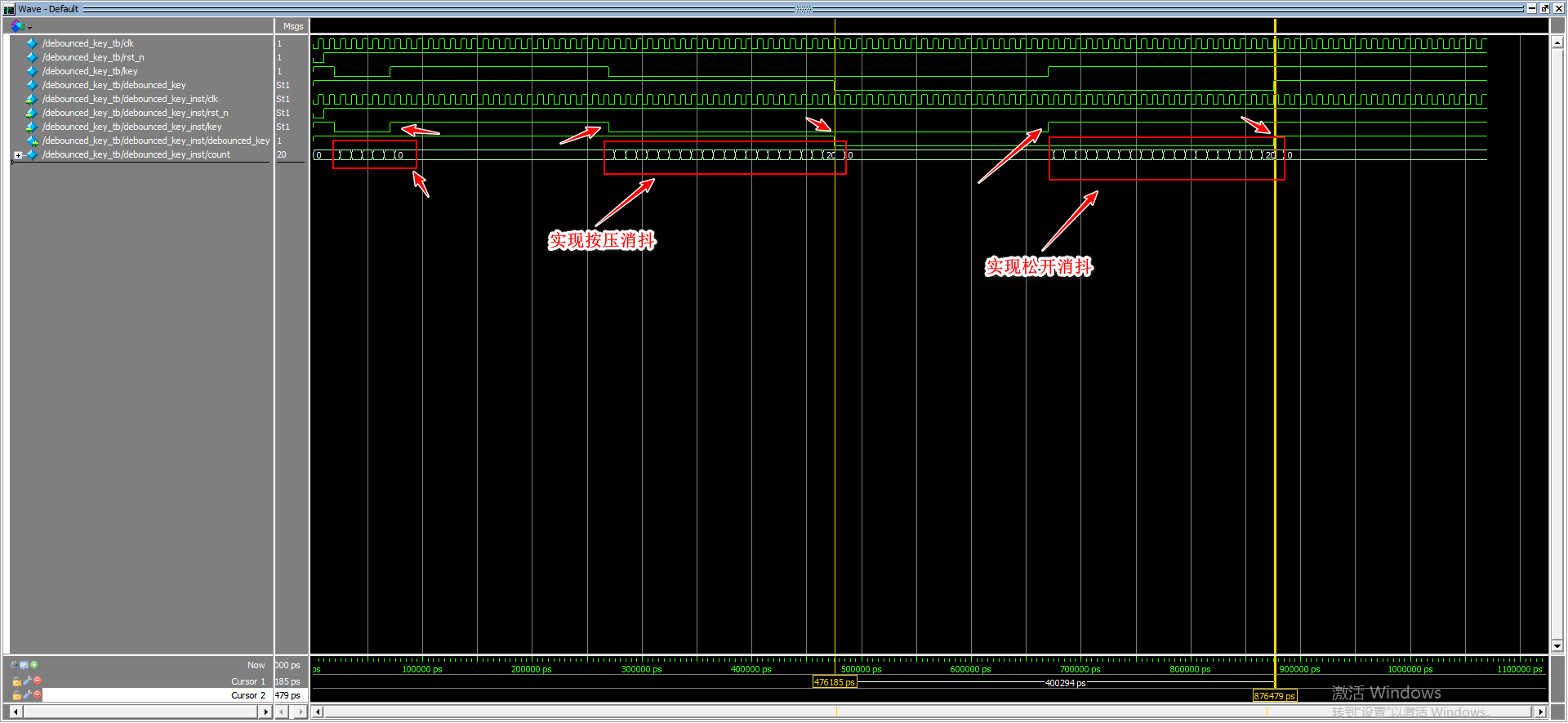The width and height of the screenshot is (1568, 723).
Task: Click the edit grid and timeline icon
Action: 24,665
